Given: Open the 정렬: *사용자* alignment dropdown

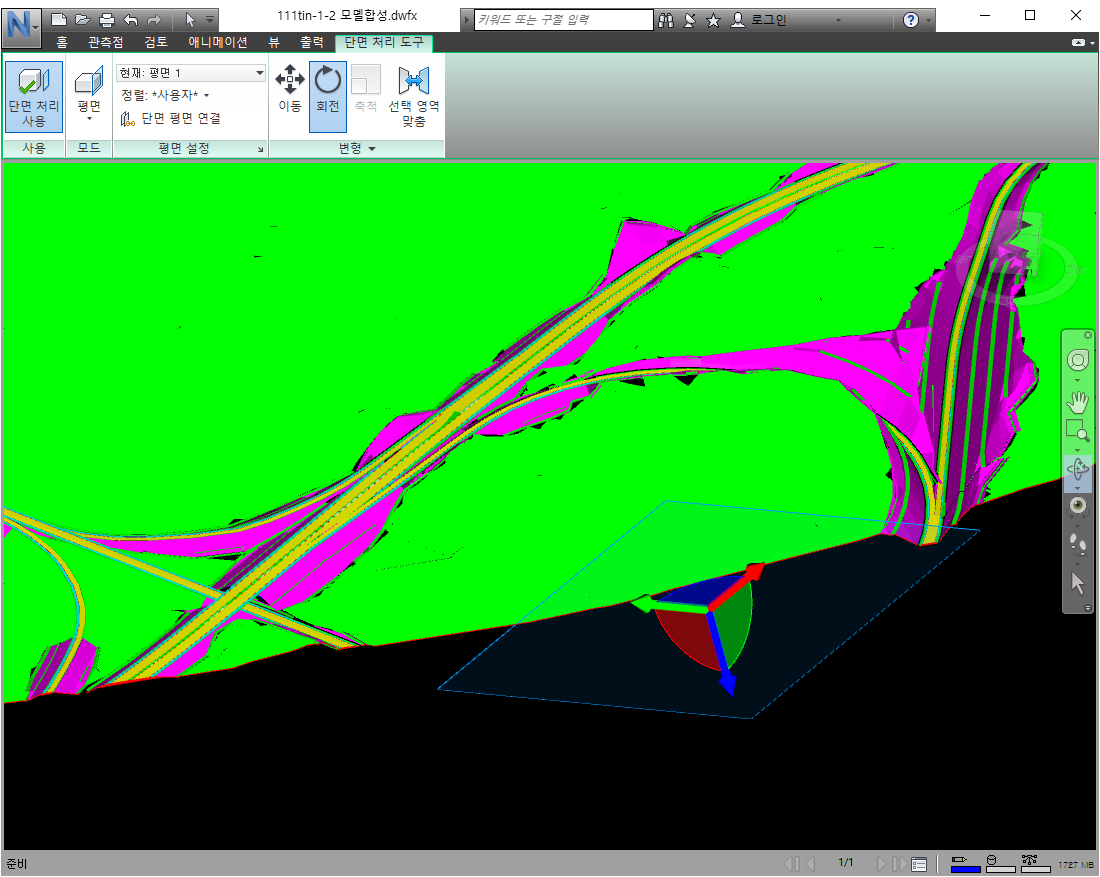Looking at the screenshot, I should [x=207, y=95].
